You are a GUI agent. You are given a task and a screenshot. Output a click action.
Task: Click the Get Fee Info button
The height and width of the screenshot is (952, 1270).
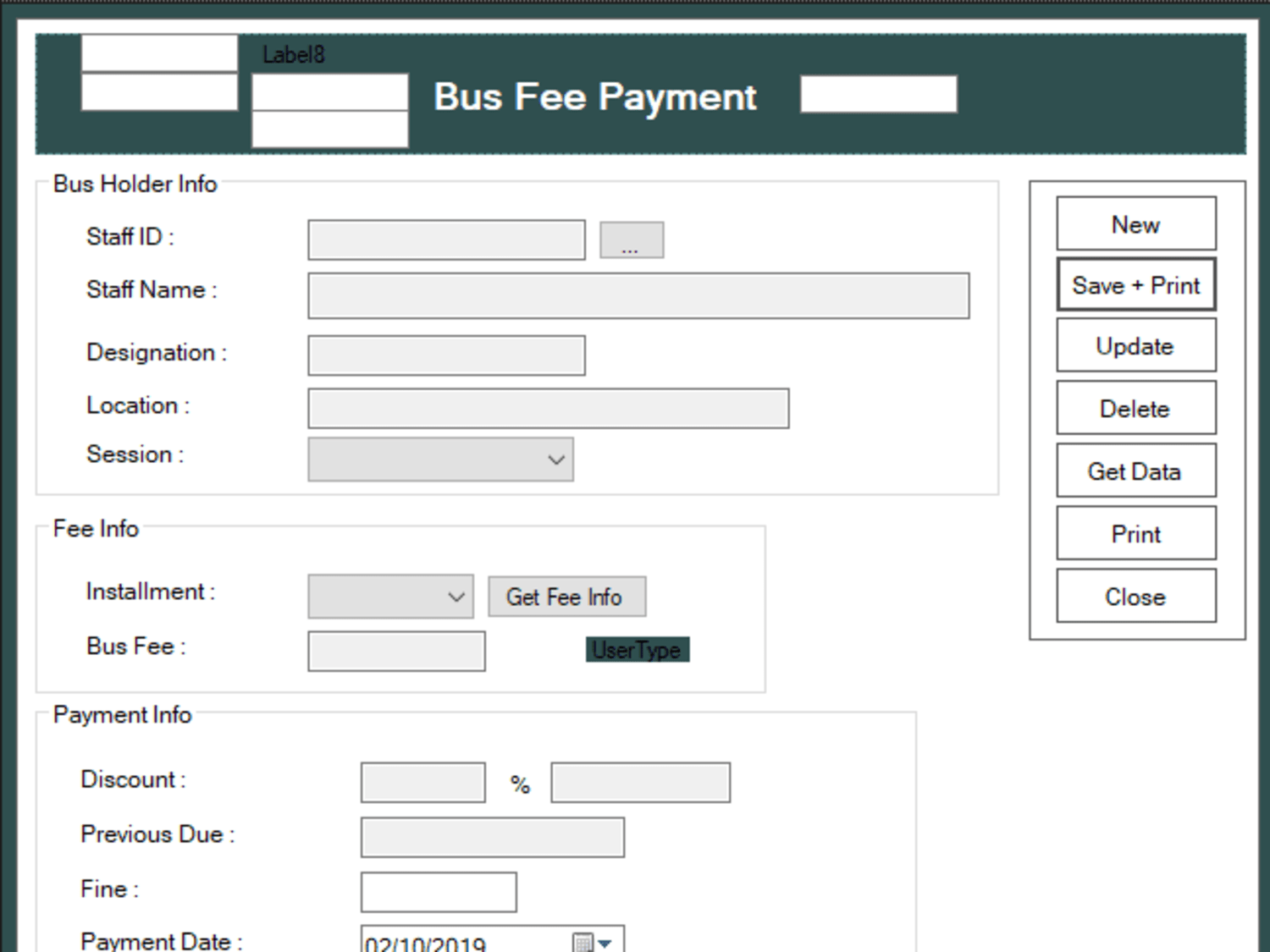click(567, 597)
